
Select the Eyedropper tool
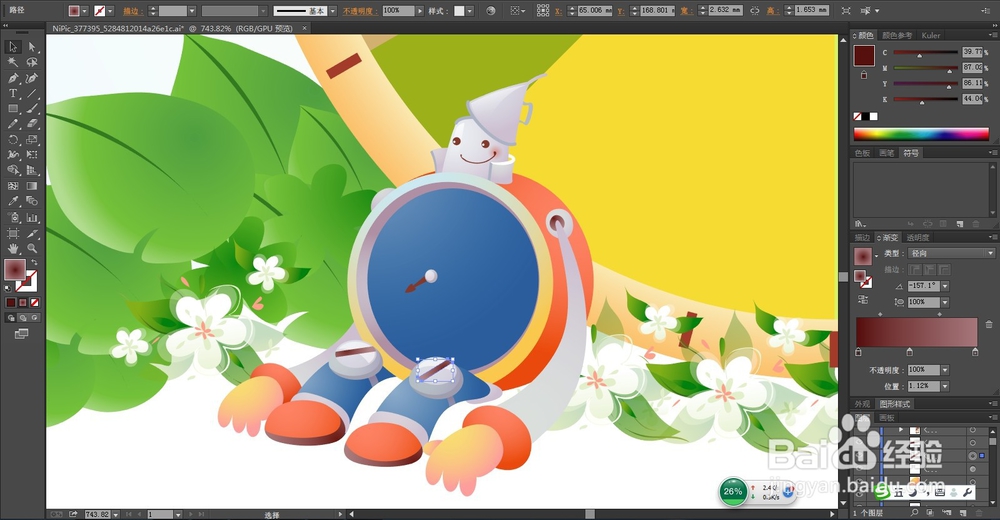(x=13, y=201)
